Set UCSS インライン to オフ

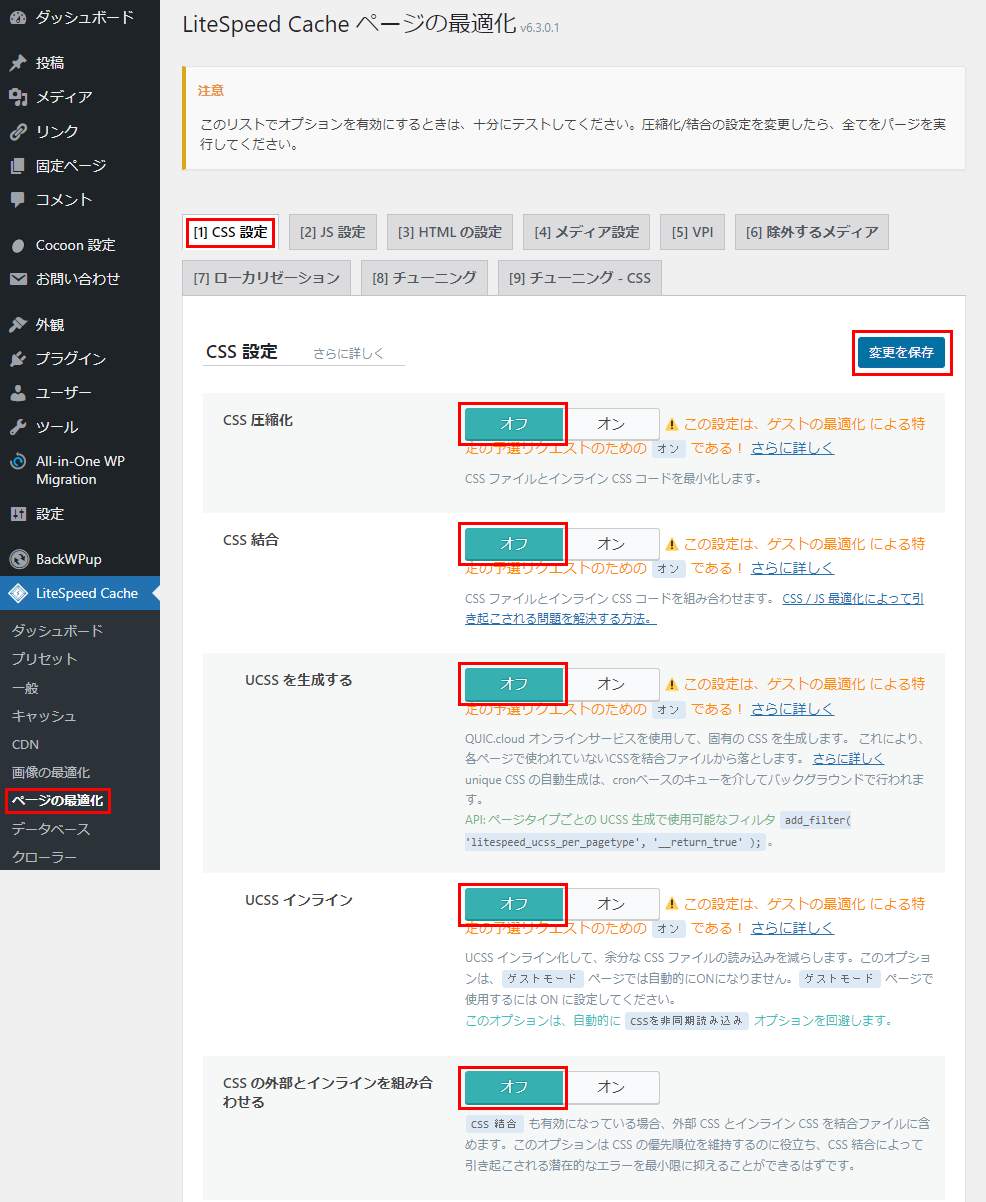click(514, 904)
